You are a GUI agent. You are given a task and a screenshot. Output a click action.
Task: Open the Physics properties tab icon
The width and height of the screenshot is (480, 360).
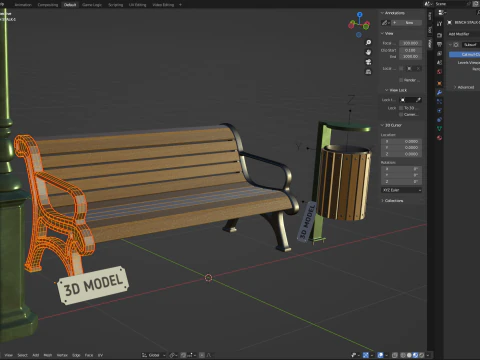(x=439, y=110)
